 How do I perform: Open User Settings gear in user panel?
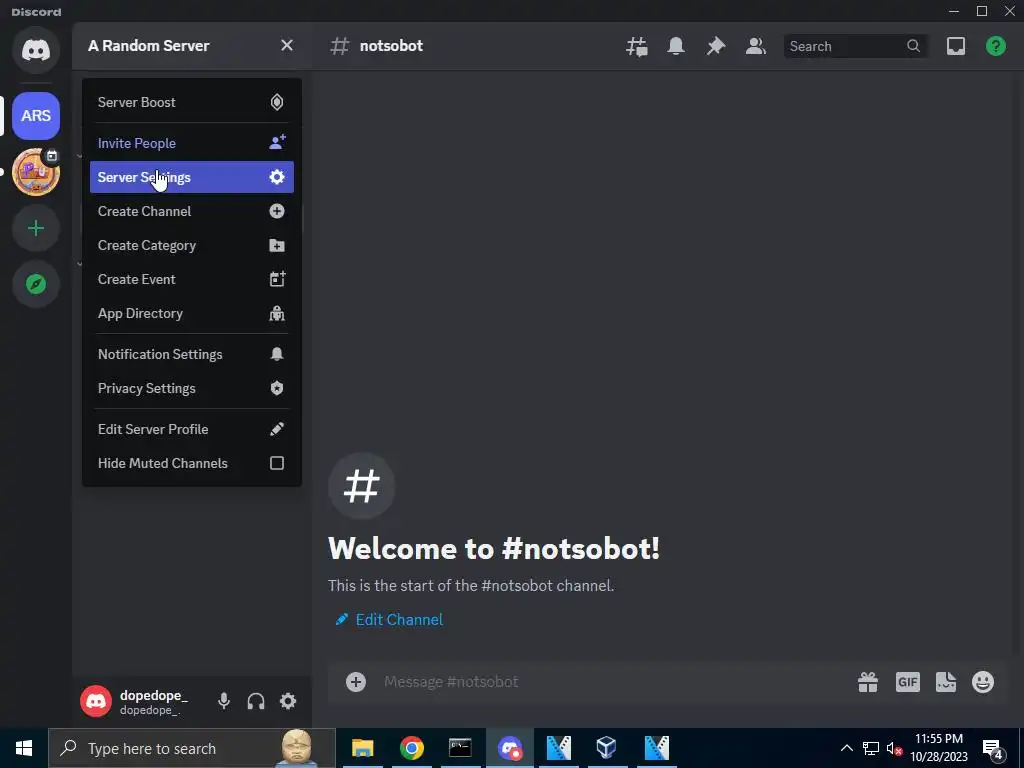click(288, 701)
